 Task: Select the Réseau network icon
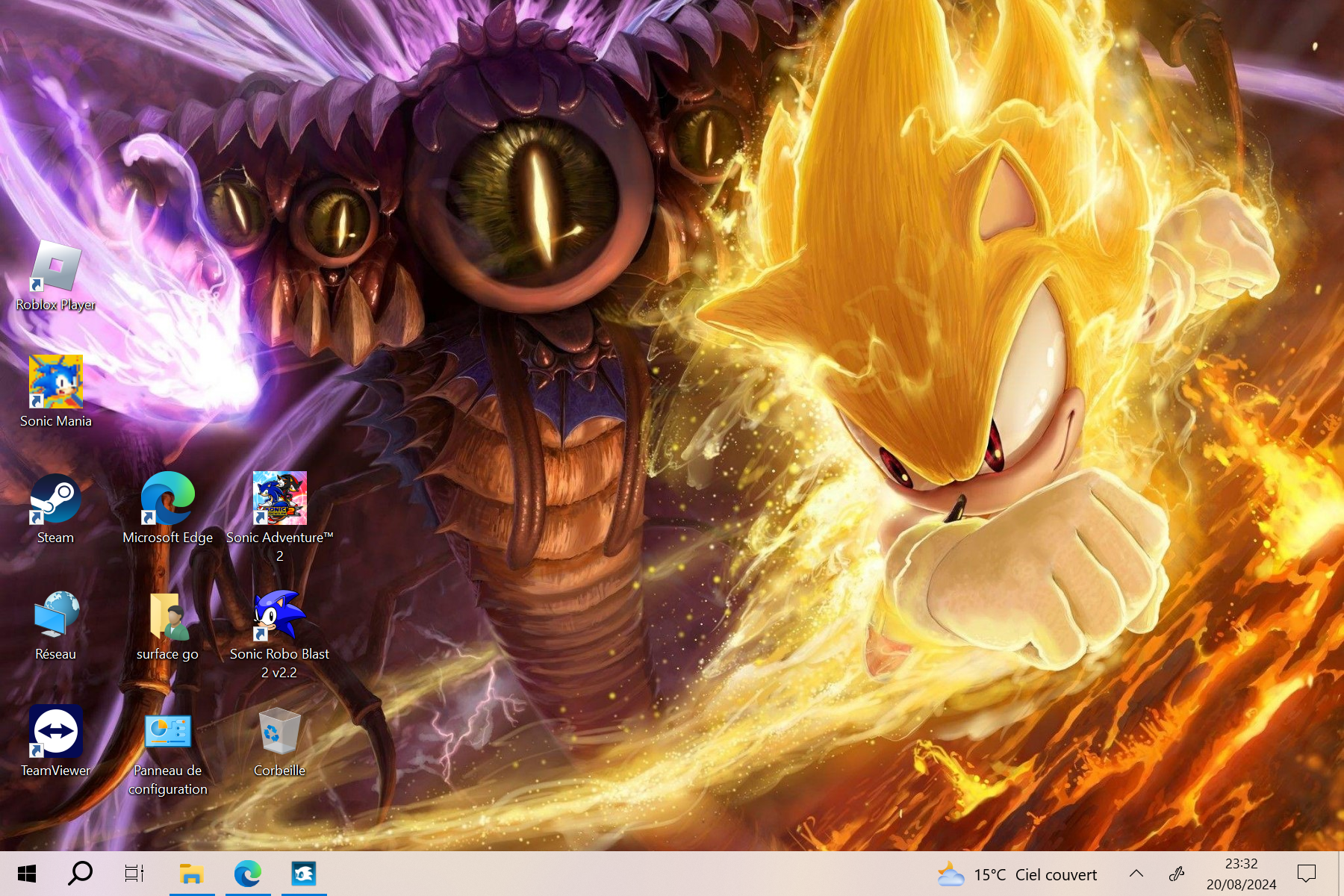click(56, 626)
